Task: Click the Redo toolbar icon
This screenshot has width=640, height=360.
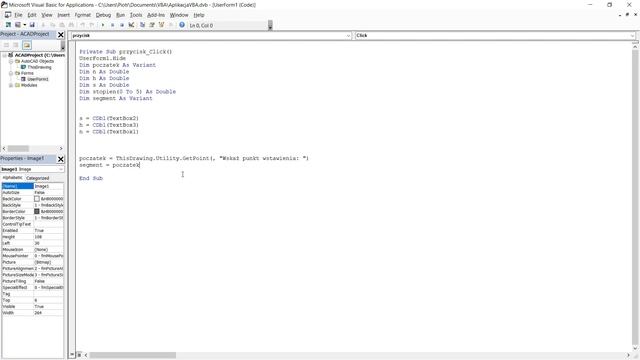Action: click(92, 25)
